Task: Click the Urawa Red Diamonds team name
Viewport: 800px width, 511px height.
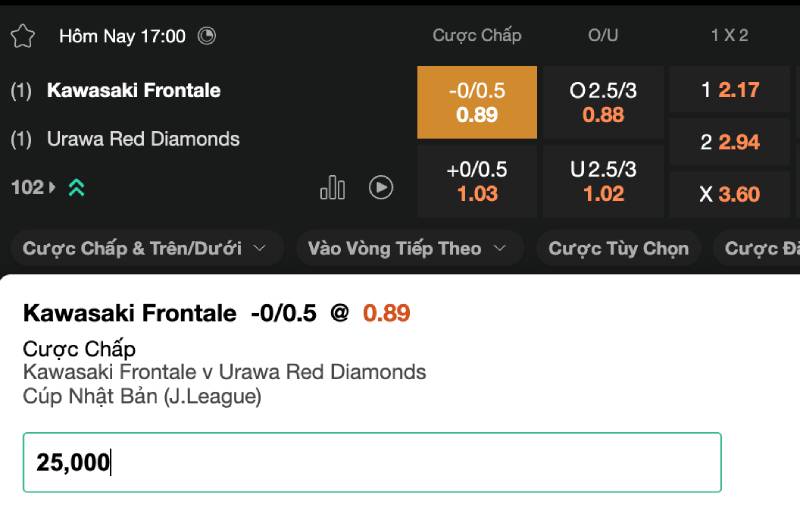Action: click(x=143, y=139)
